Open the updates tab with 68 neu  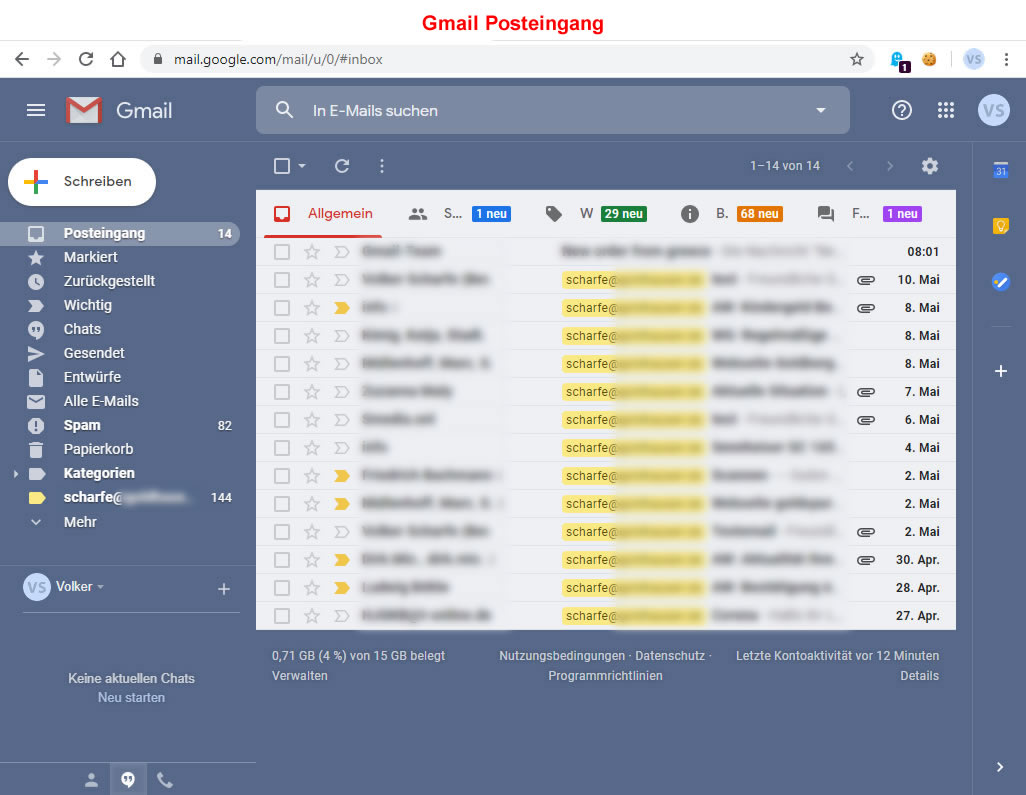click(x=732, y=213)
